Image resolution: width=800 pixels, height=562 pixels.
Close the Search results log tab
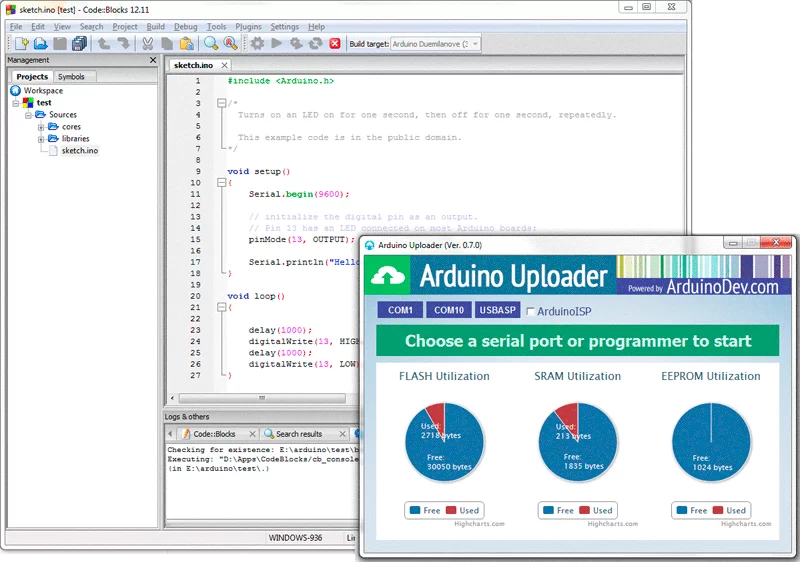(x=342, y=434)
